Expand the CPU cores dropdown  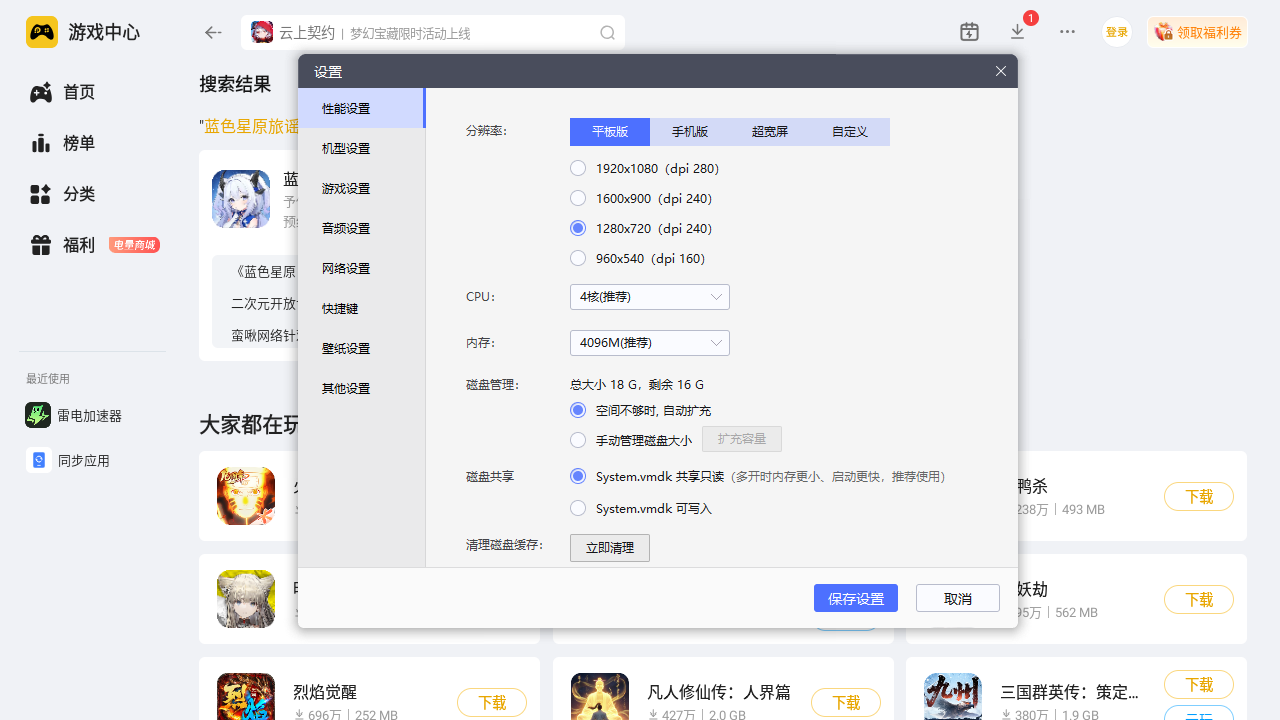click(x=649, y=297)
